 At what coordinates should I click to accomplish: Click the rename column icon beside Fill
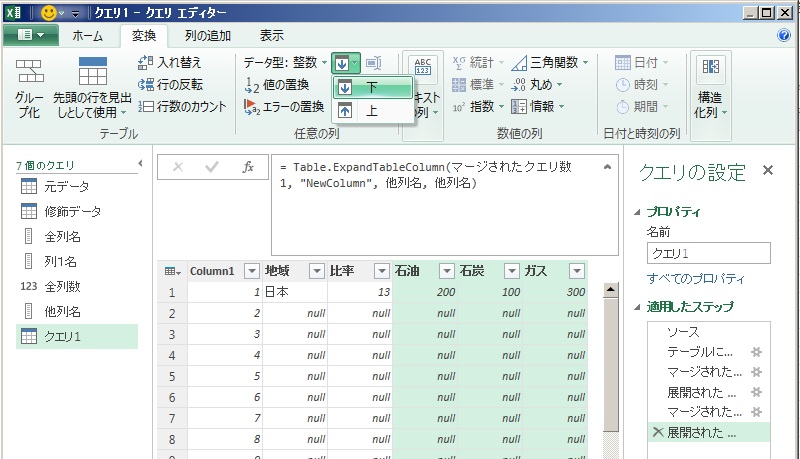click(374, 63)
